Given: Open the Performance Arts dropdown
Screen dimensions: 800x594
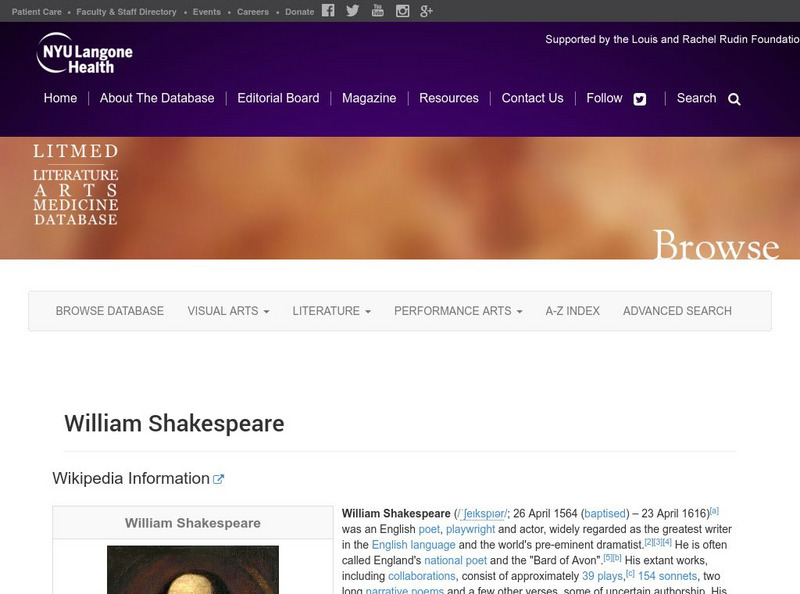Looking at the screenshot, I should [x=458, y=311].
